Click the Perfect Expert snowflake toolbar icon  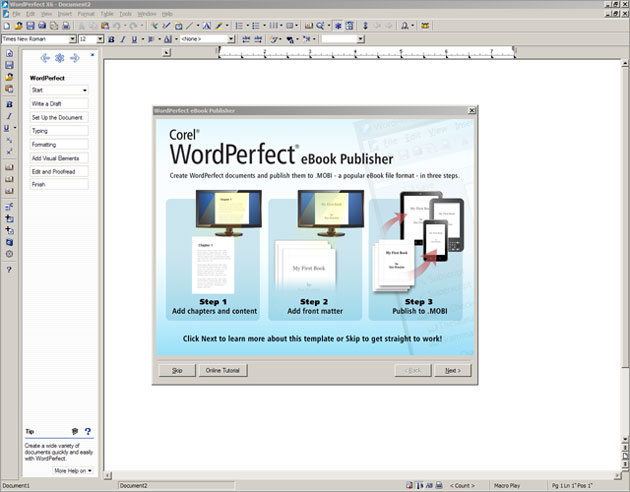click(338, 26)
